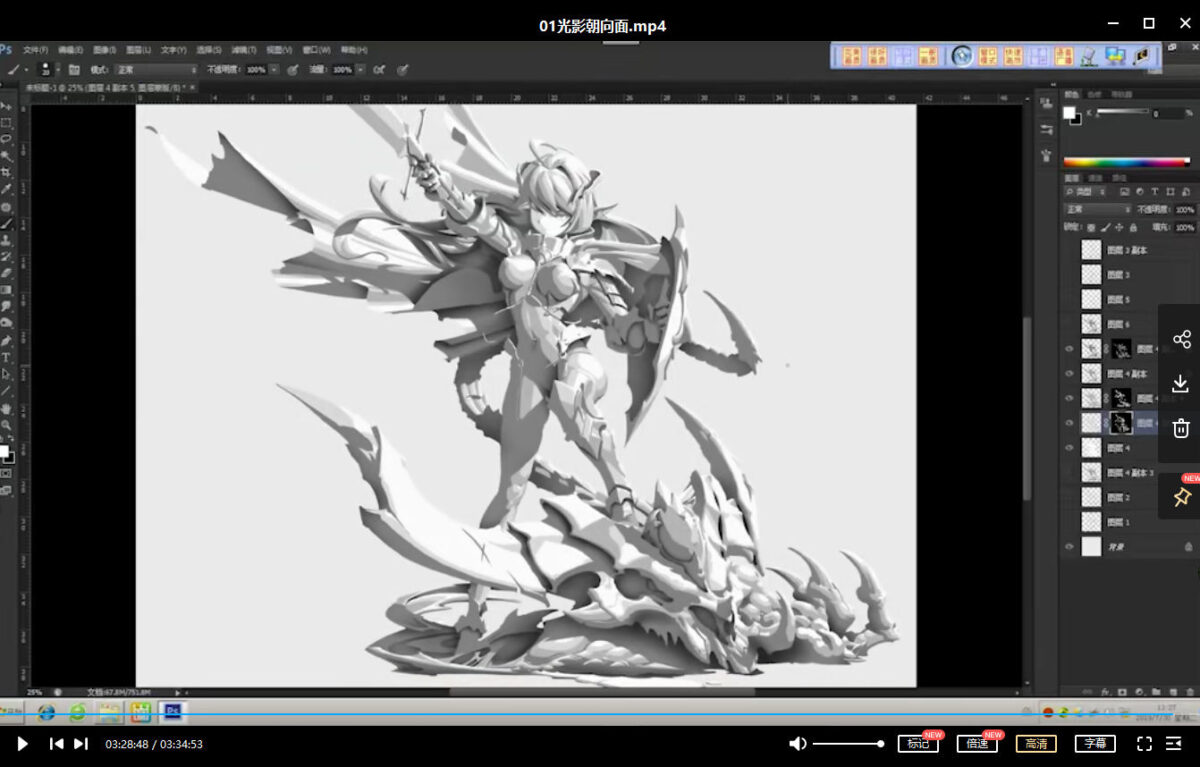Select the 图层 5 layer thumbnail
The height and width of the screenshot is (767, 1200).
tap(1091, 299)
